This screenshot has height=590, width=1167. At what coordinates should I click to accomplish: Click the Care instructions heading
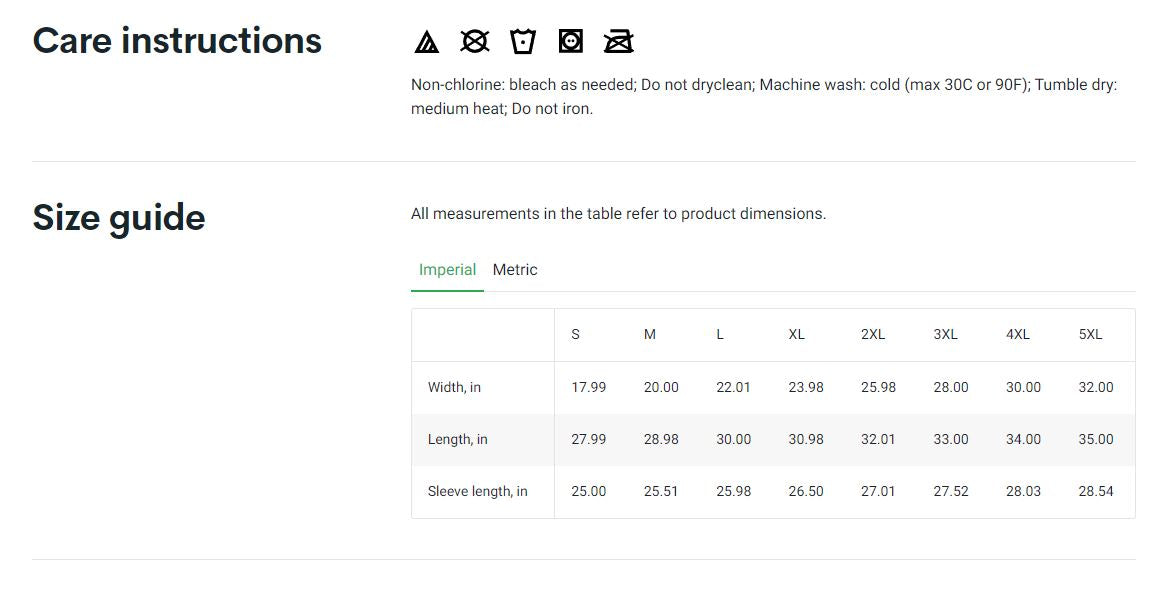click(x=177, y=41)
